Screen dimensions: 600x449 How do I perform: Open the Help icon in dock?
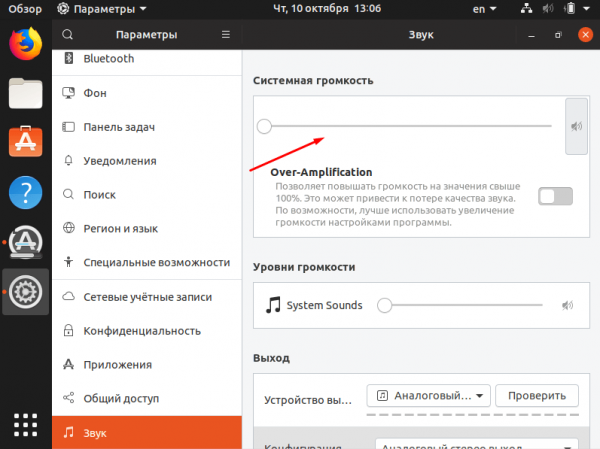(25, 193)
